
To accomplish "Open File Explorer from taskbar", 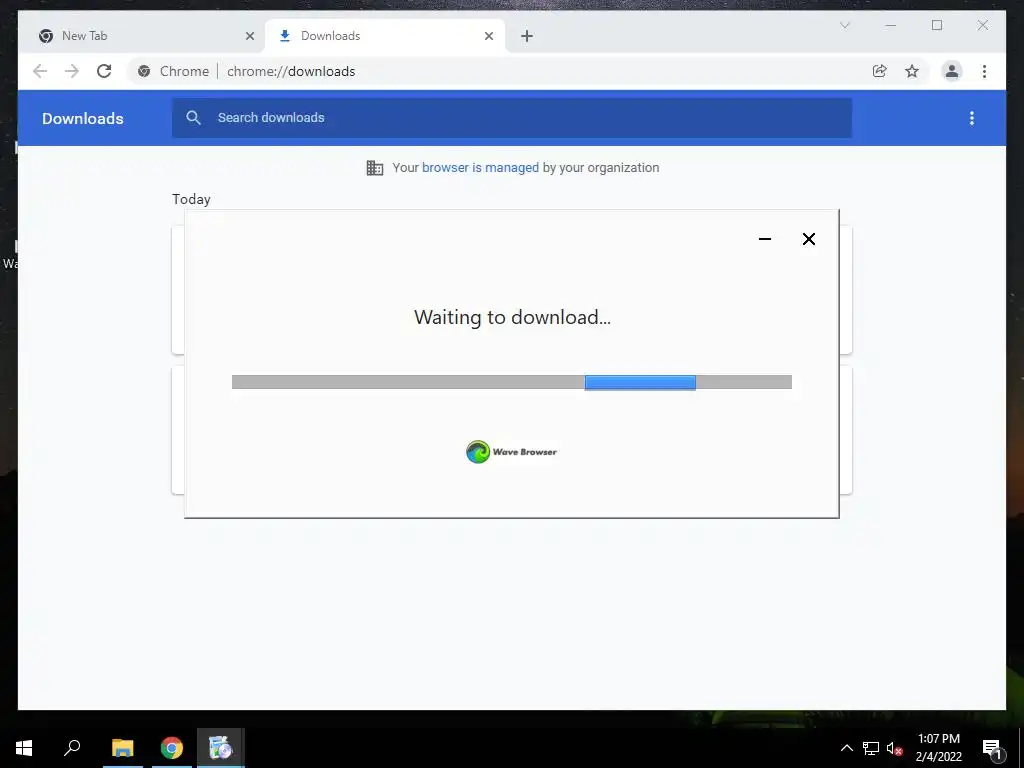I will pos(122,748).
